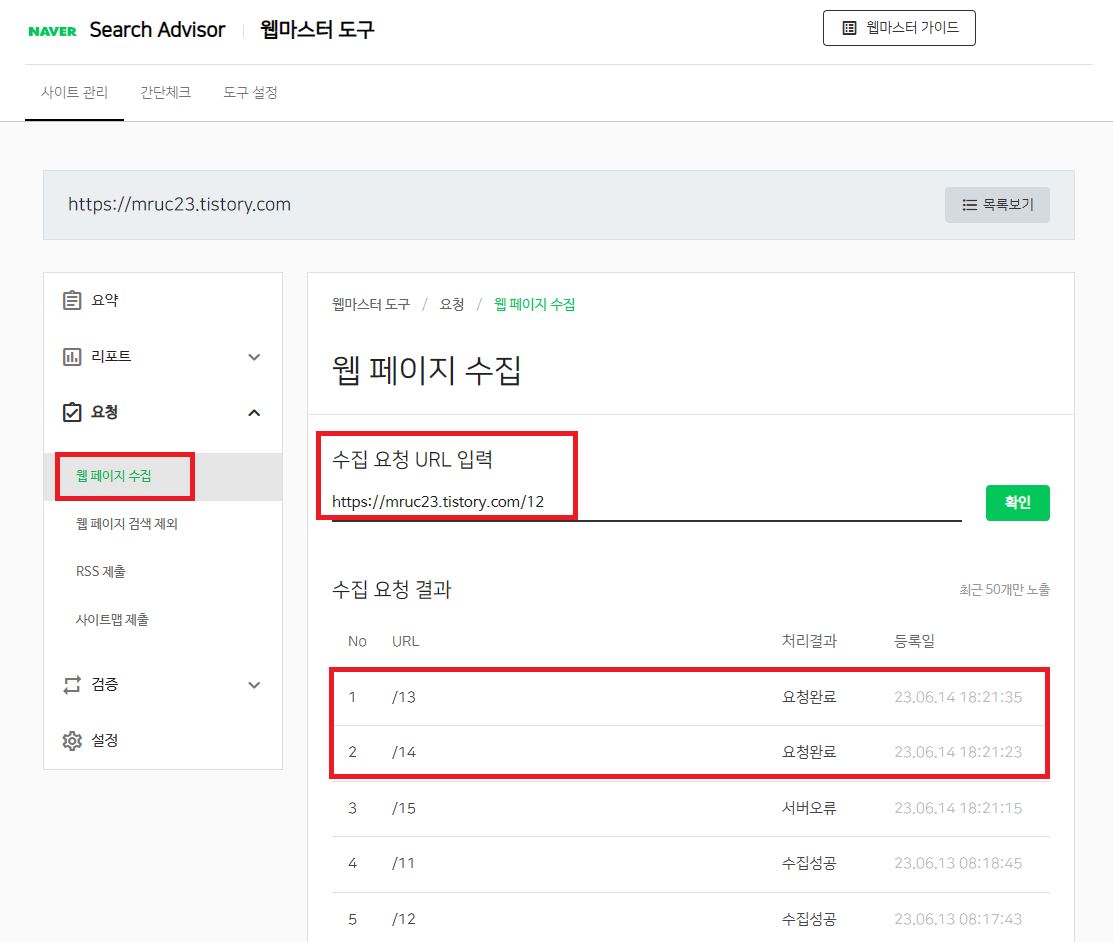Click date 23.06.14 18:21:35

pyautogui.click(x=958, y=697)
